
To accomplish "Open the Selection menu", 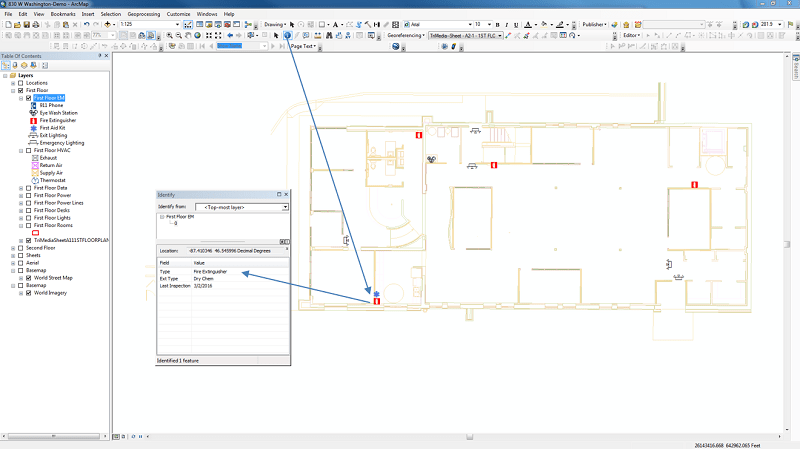I will click(111, 14).
